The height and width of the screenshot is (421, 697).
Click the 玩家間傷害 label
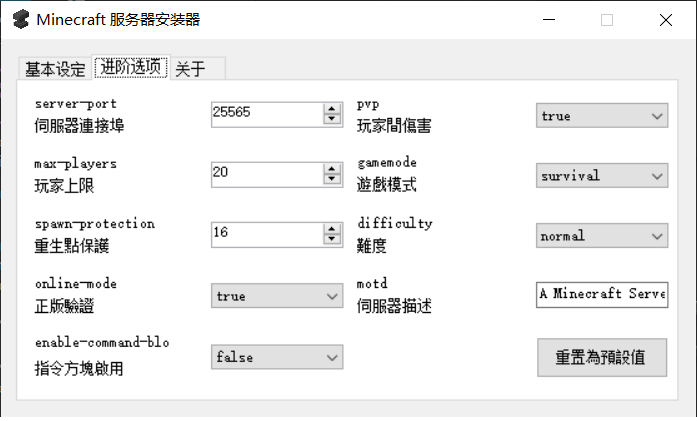click(x=394, y=126)
